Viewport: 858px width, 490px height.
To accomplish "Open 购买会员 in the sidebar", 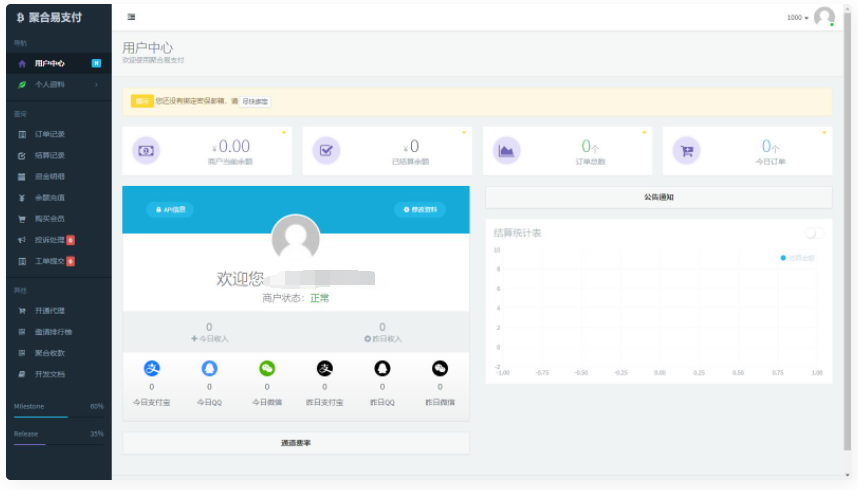I will [x=50, y=218].
